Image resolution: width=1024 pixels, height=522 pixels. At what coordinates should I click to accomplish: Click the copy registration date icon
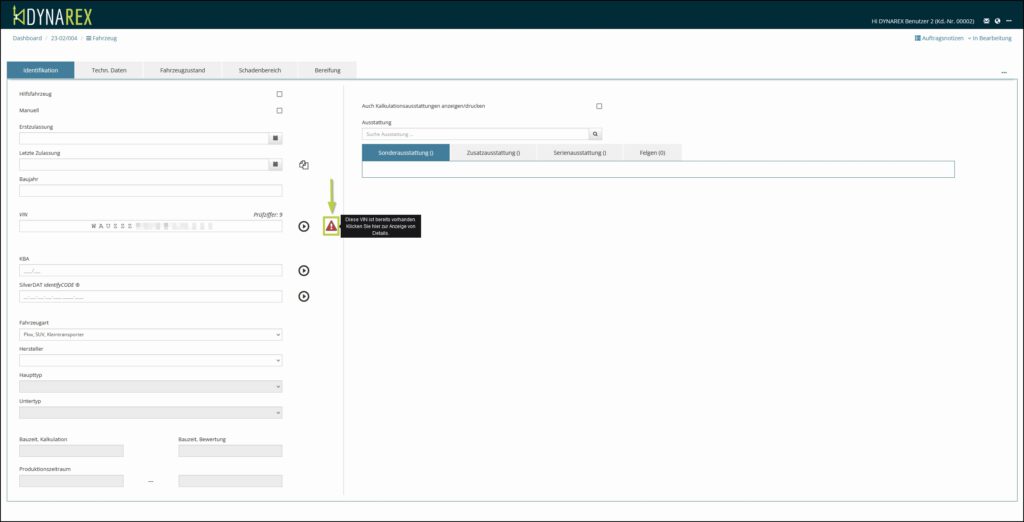(304, 165)
